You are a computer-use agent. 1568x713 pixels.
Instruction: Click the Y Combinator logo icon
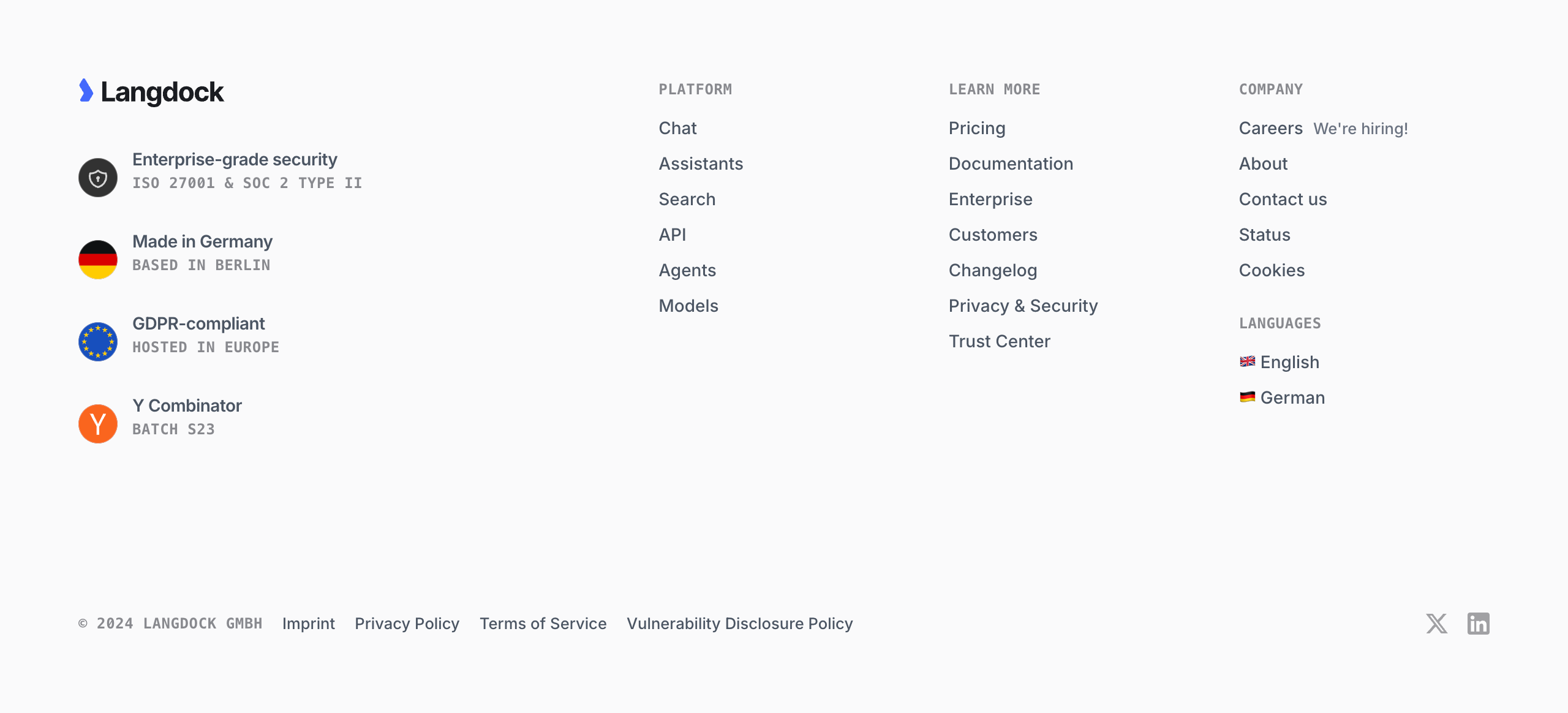[x=98, y=424]
